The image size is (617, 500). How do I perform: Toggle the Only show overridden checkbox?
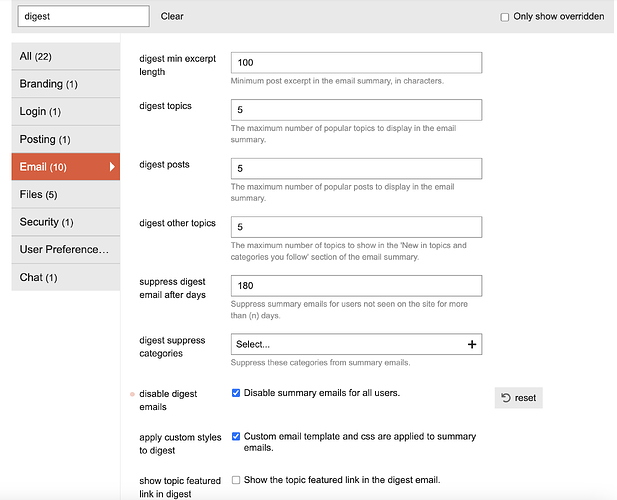point(504,17)
